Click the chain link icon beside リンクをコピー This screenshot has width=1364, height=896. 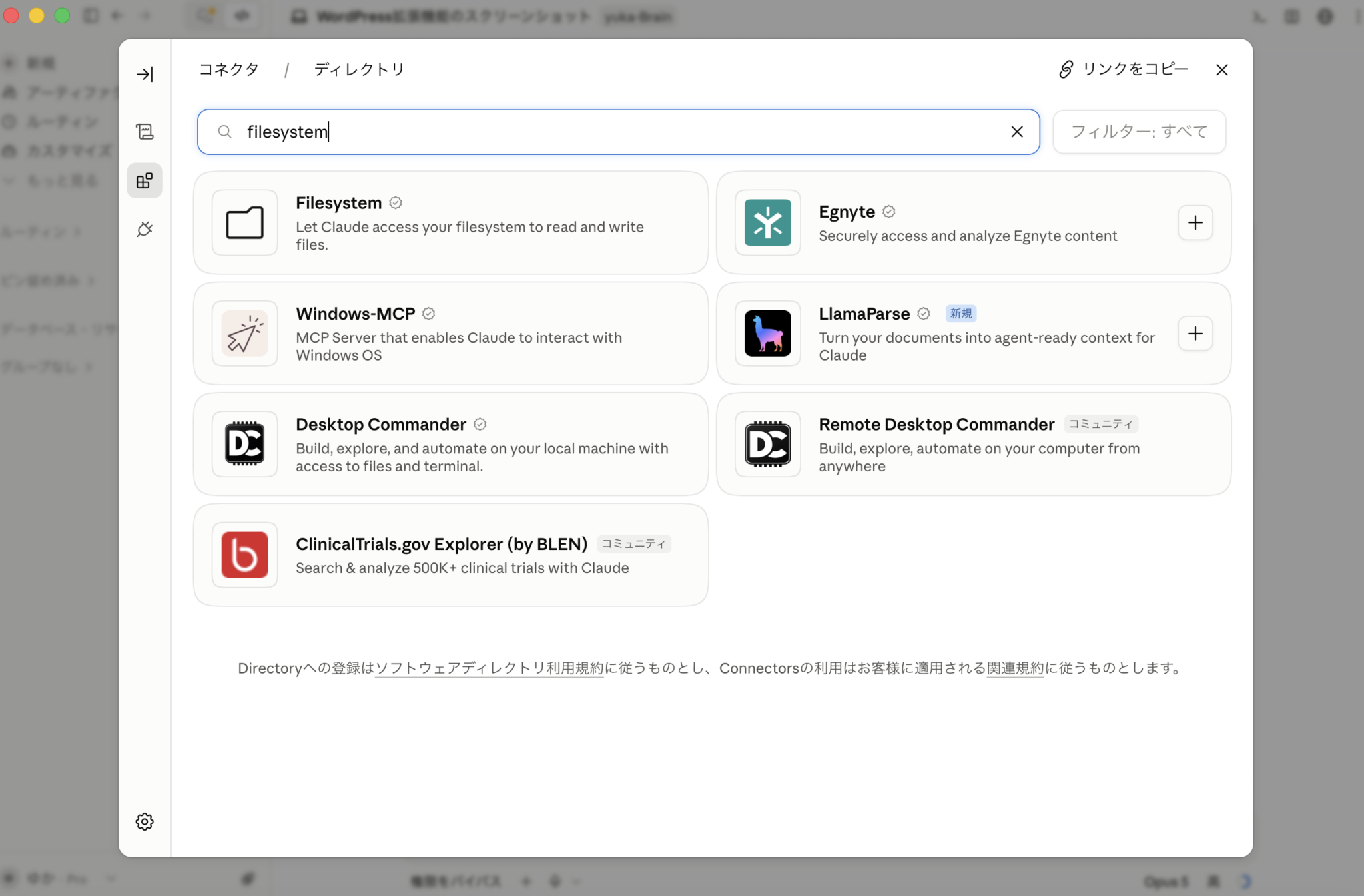tap(1066, 69)
